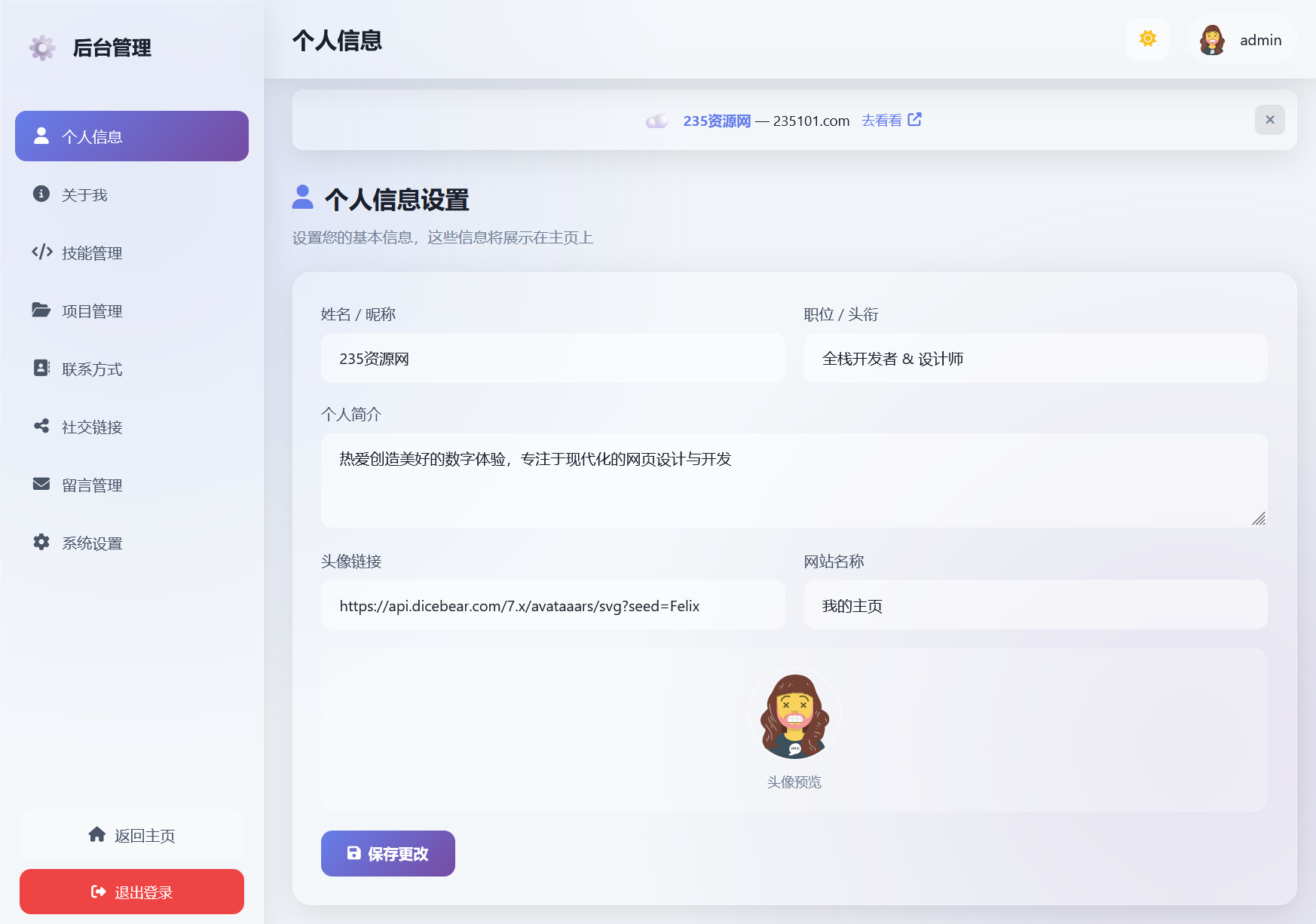Click the folder icon for 项目管理
Image resolution: width=1316 pixels, height=924 pixels.
[x=41, y=311]
